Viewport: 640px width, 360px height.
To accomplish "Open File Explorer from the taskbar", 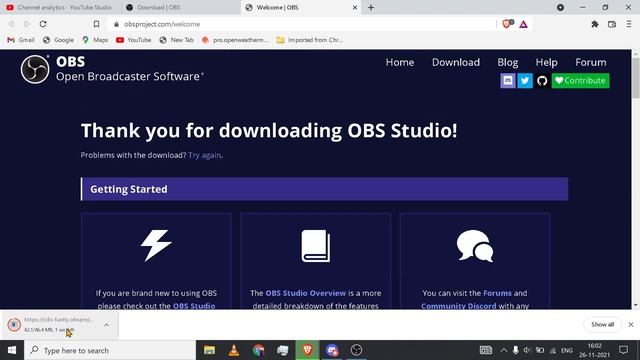I will click(x=209, y=350).
